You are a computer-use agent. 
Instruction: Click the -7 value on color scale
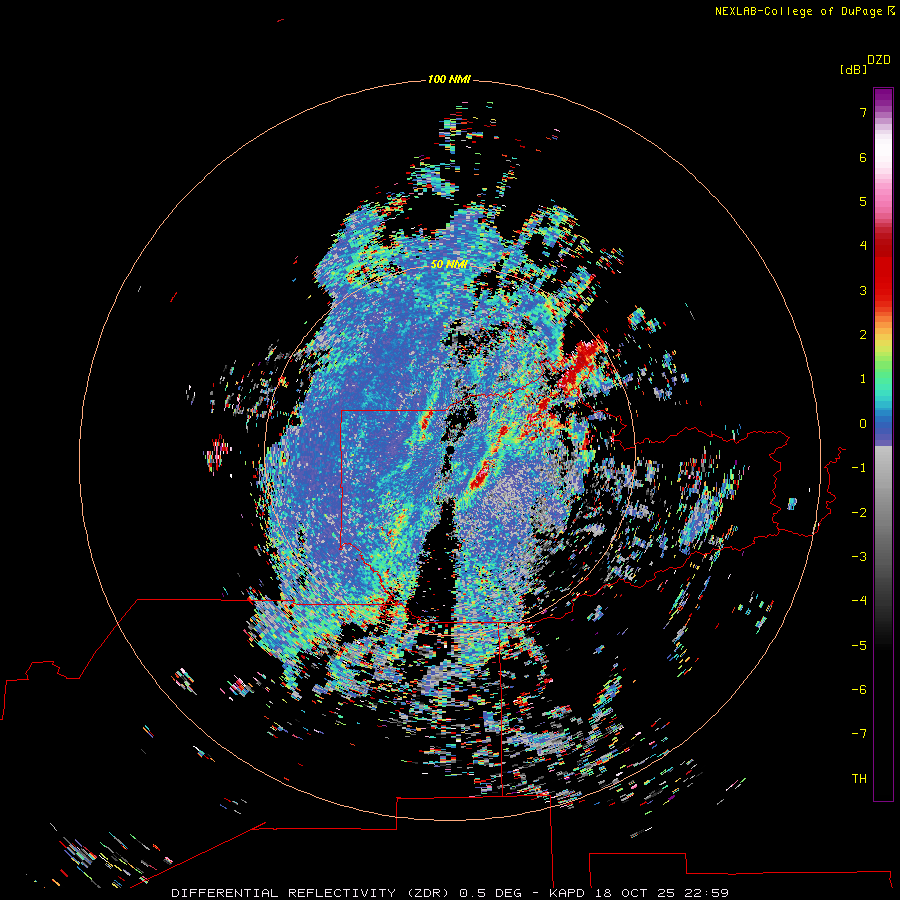859,734
